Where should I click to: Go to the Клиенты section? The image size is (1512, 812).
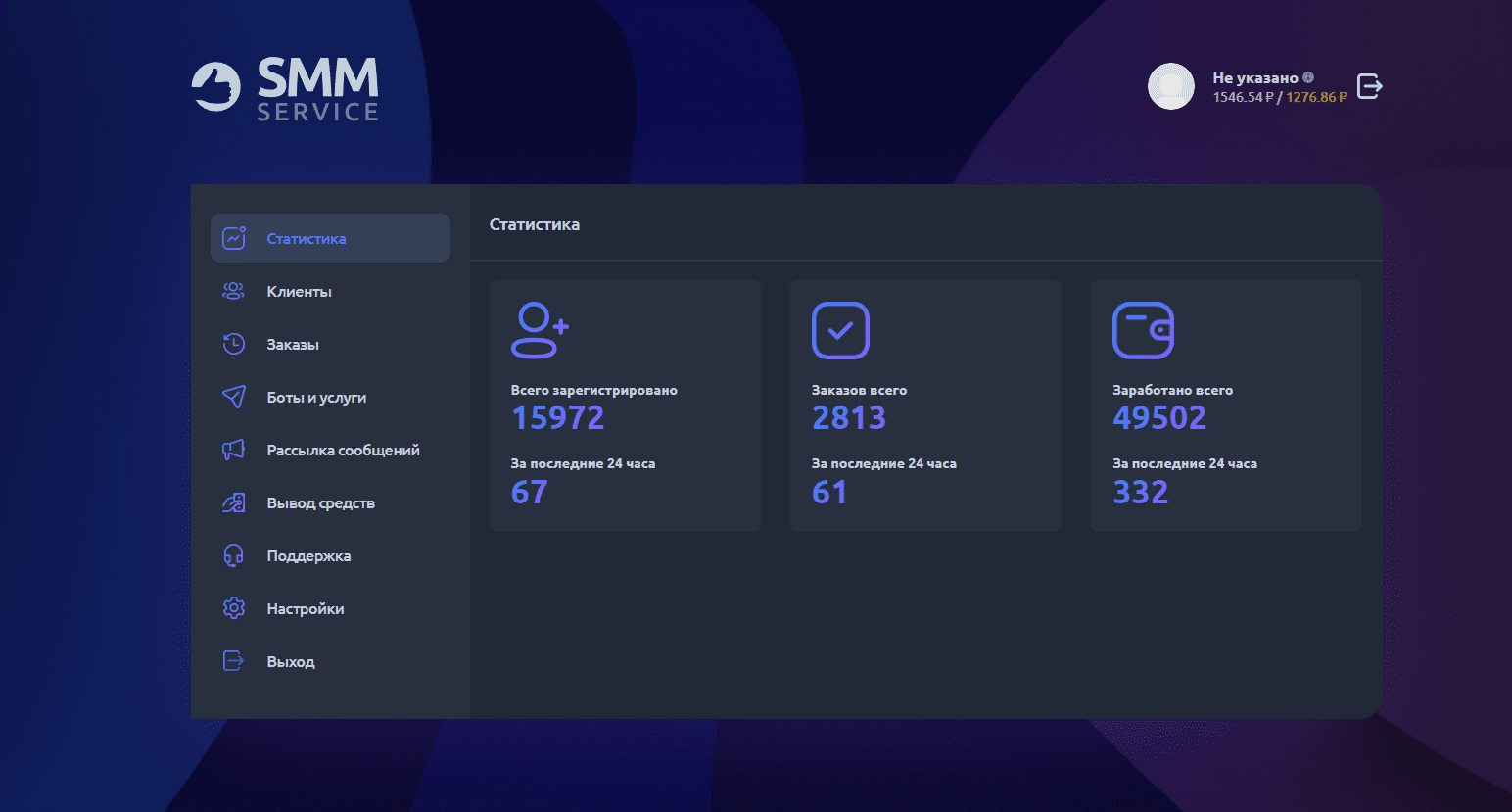pos(330,291)
